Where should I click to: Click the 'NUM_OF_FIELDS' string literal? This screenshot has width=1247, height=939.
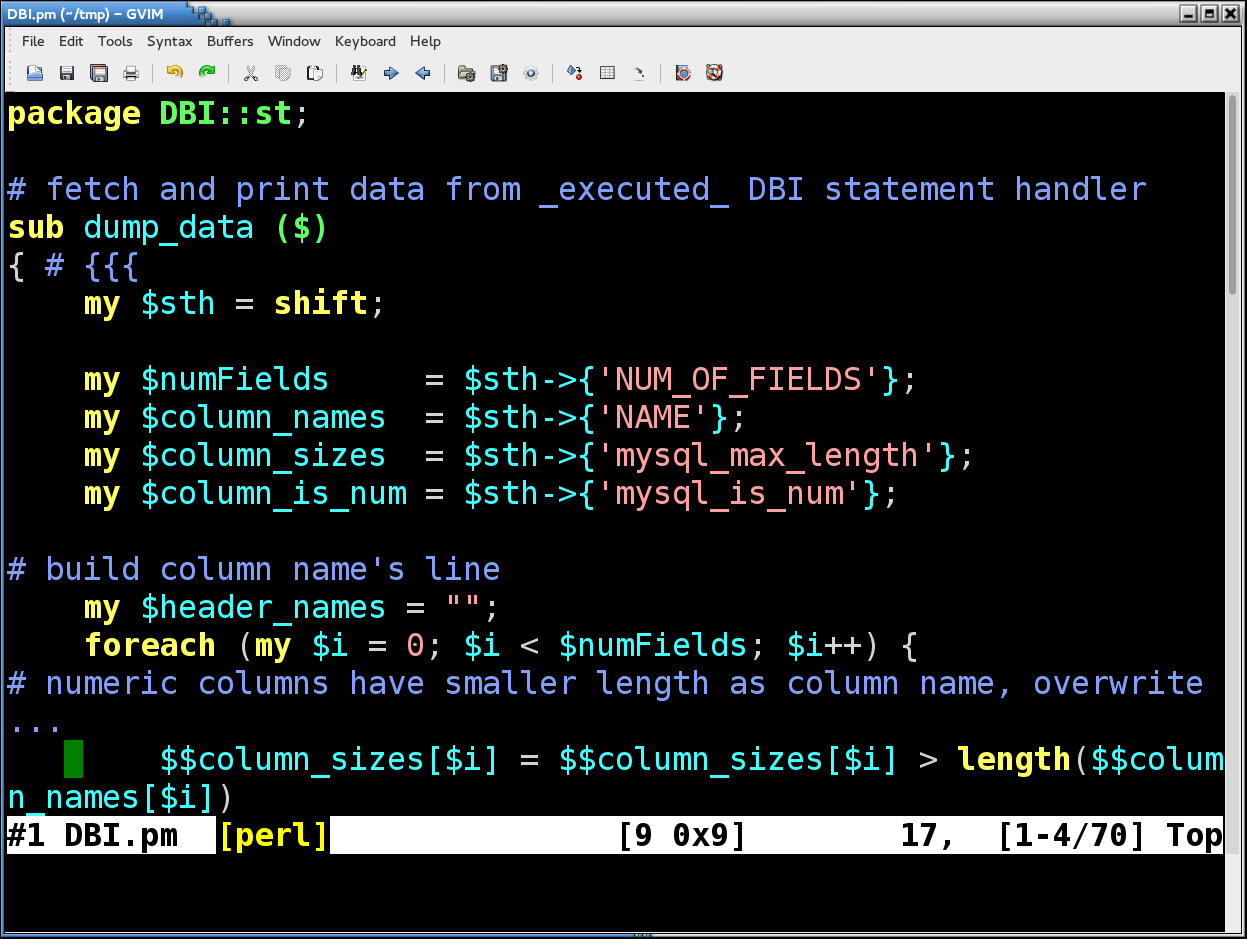(738, 379)
